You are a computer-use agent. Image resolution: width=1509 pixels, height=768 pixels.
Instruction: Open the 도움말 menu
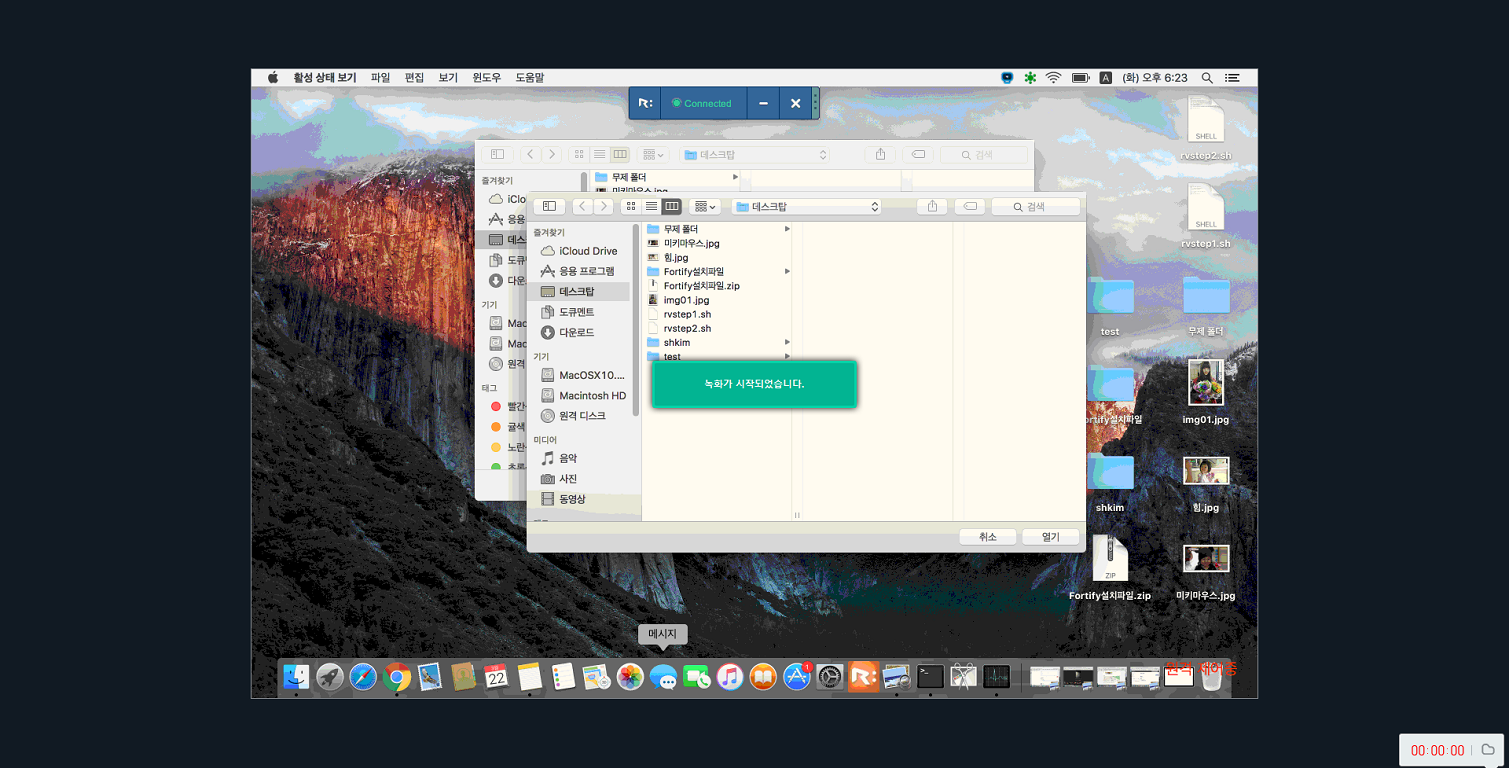[530, 77]
